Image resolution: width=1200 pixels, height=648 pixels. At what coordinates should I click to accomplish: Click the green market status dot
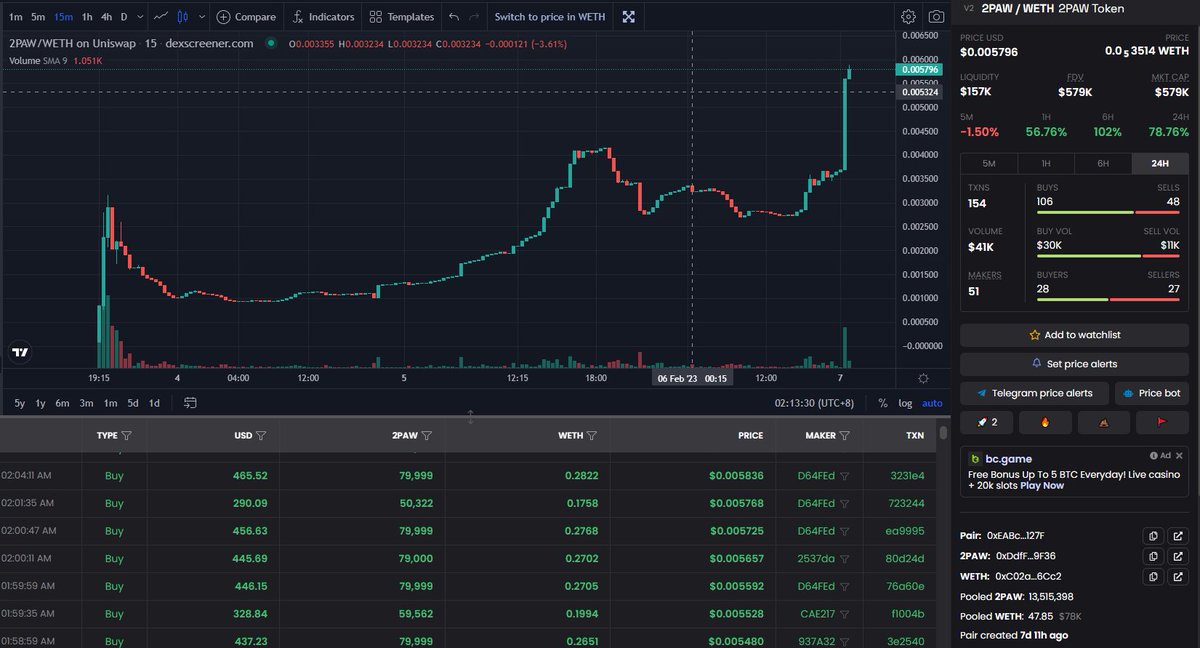[x=270, y=43]
